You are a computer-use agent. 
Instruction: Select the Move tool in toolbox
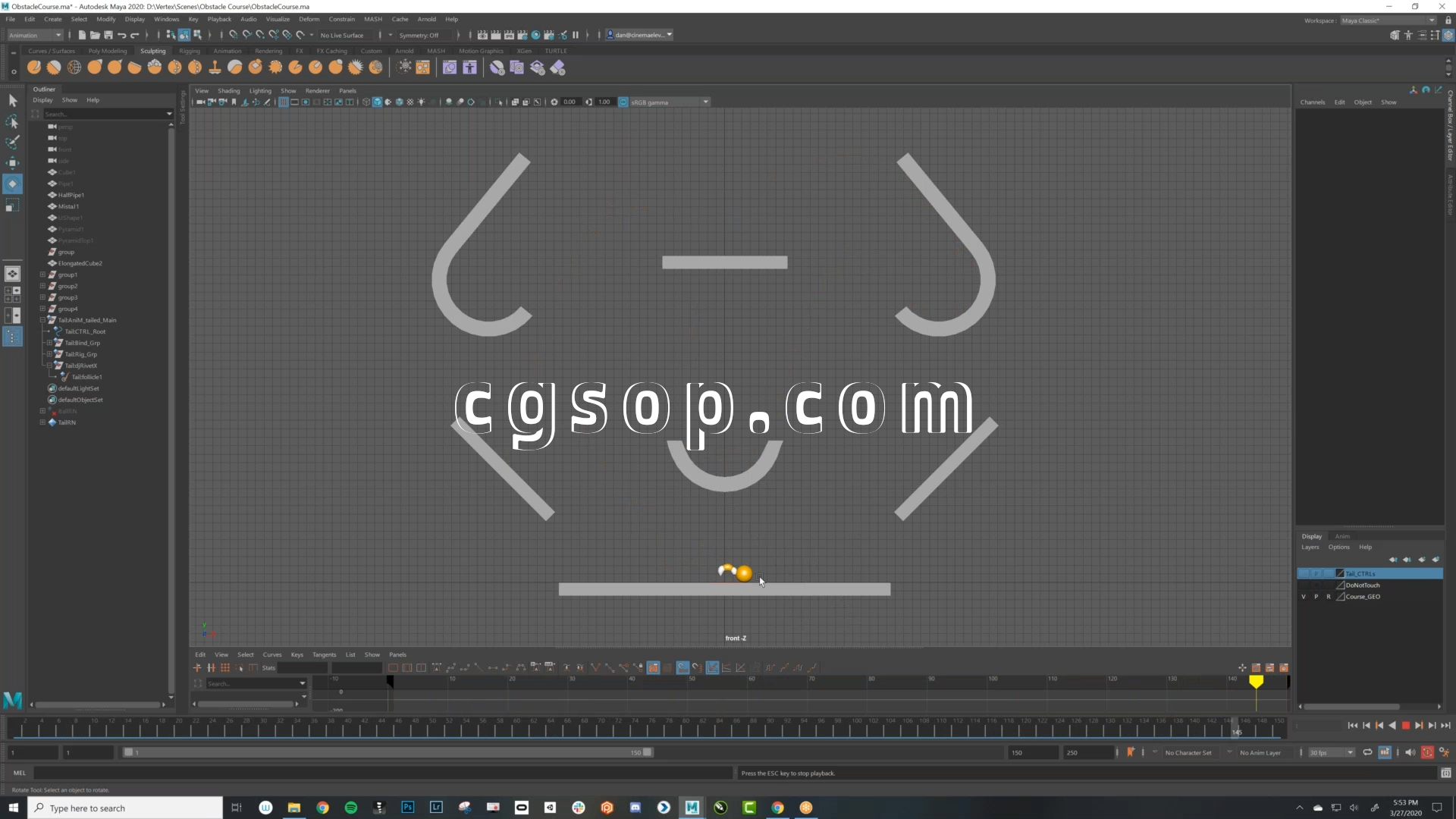[12, 162]
